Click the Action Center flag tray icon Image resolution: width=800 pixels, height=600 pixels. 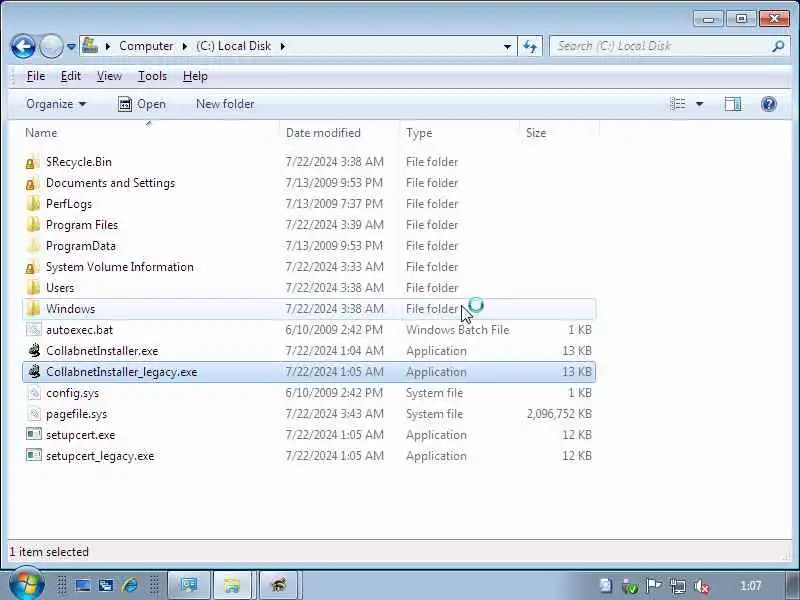[654, 586]
